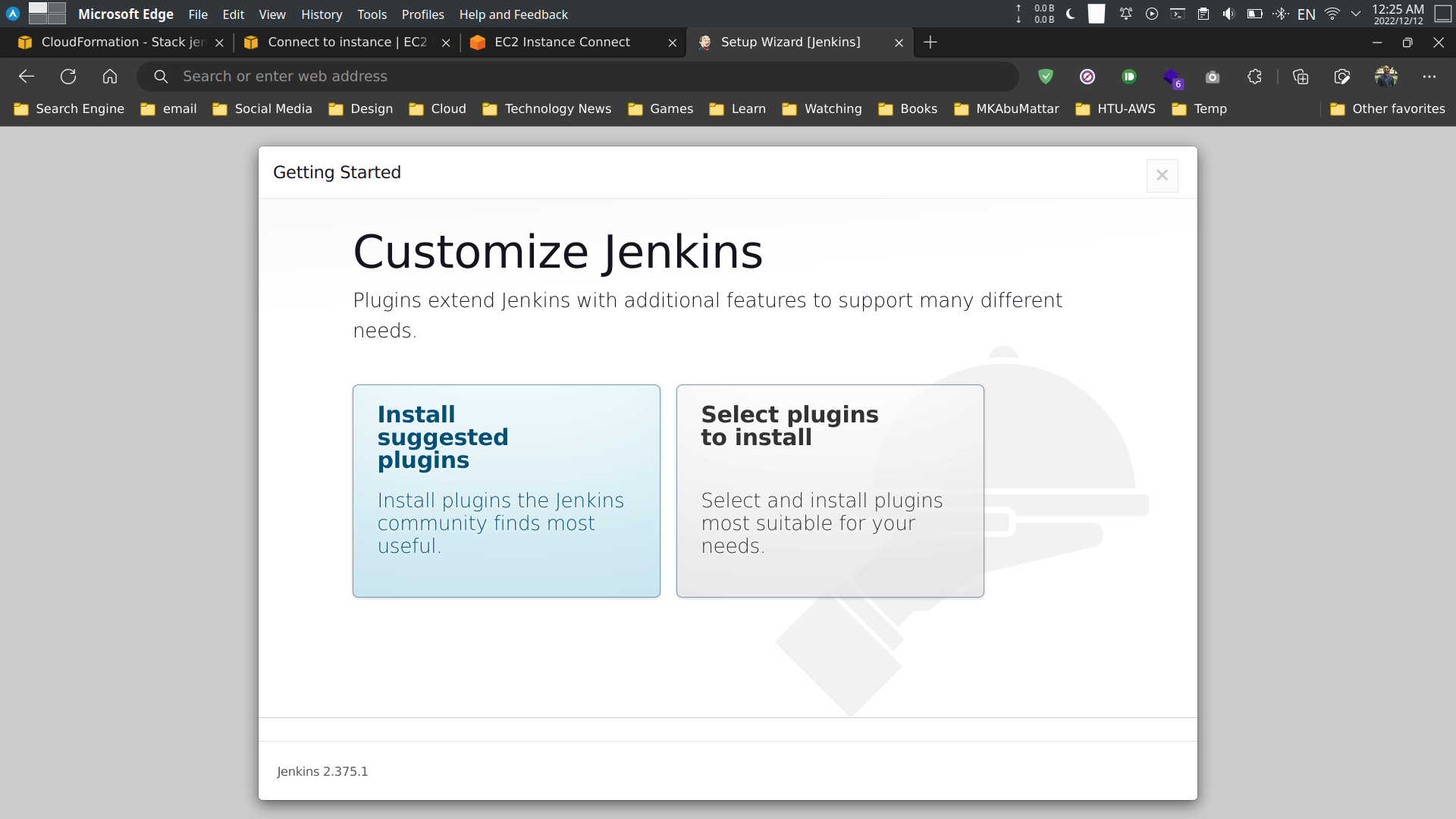Open the web capture tool

coord(1342,77)
